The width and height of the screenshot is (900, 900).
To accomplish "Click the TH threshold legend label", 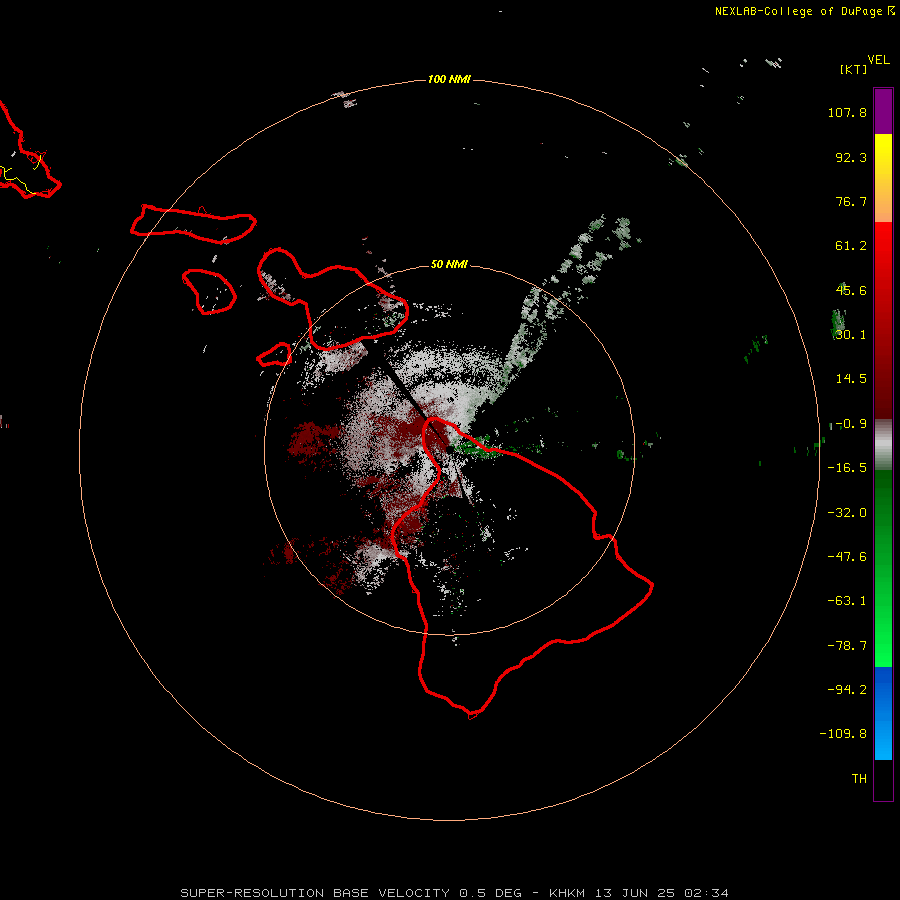I will (x=859, y=779).
